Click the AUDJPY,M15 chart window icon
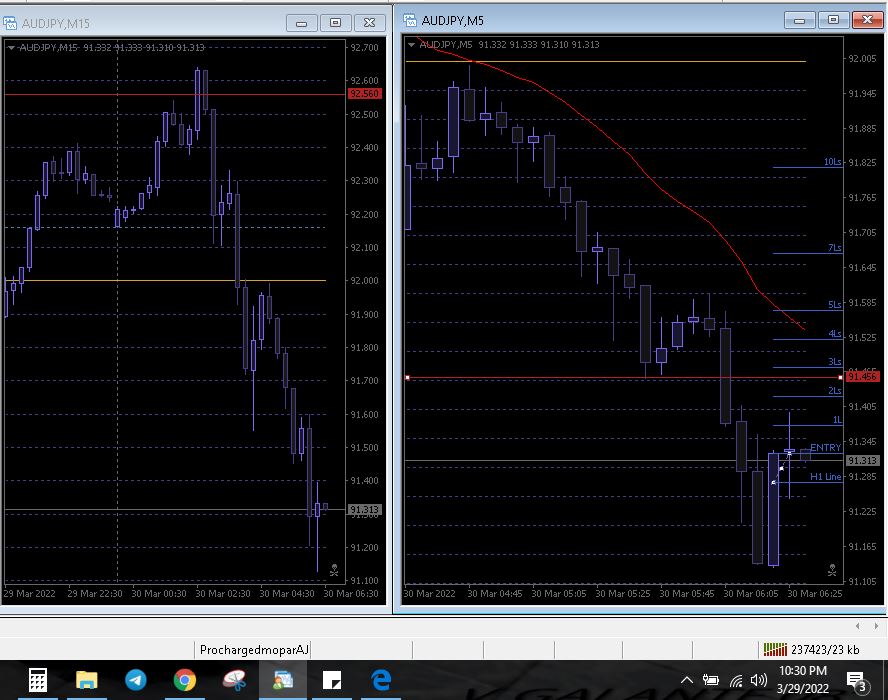Screen dimensions: 888x700 point(10,23)
